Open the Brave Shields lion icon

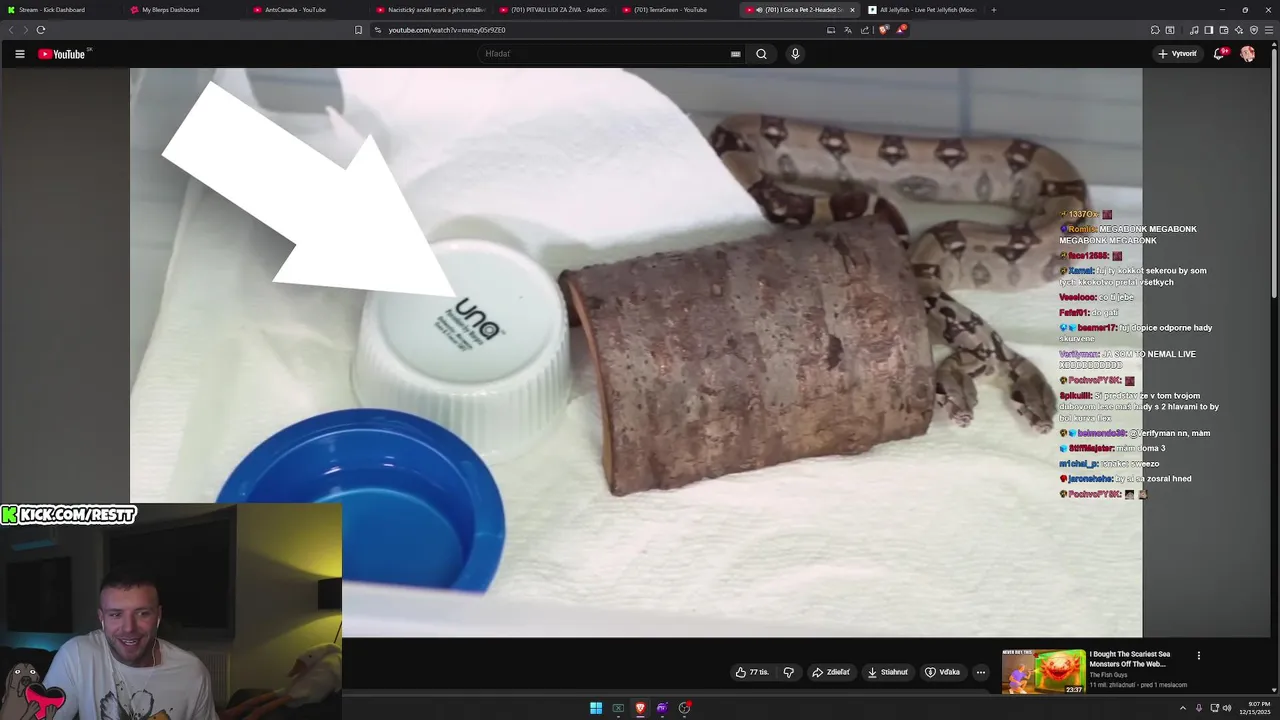pyautogui.click(x=884, y=30)
